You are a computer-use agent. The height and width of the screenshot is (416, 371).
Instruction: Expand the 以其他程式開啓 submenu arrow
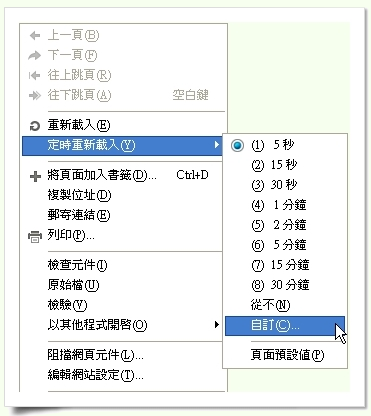click(217, 324)
